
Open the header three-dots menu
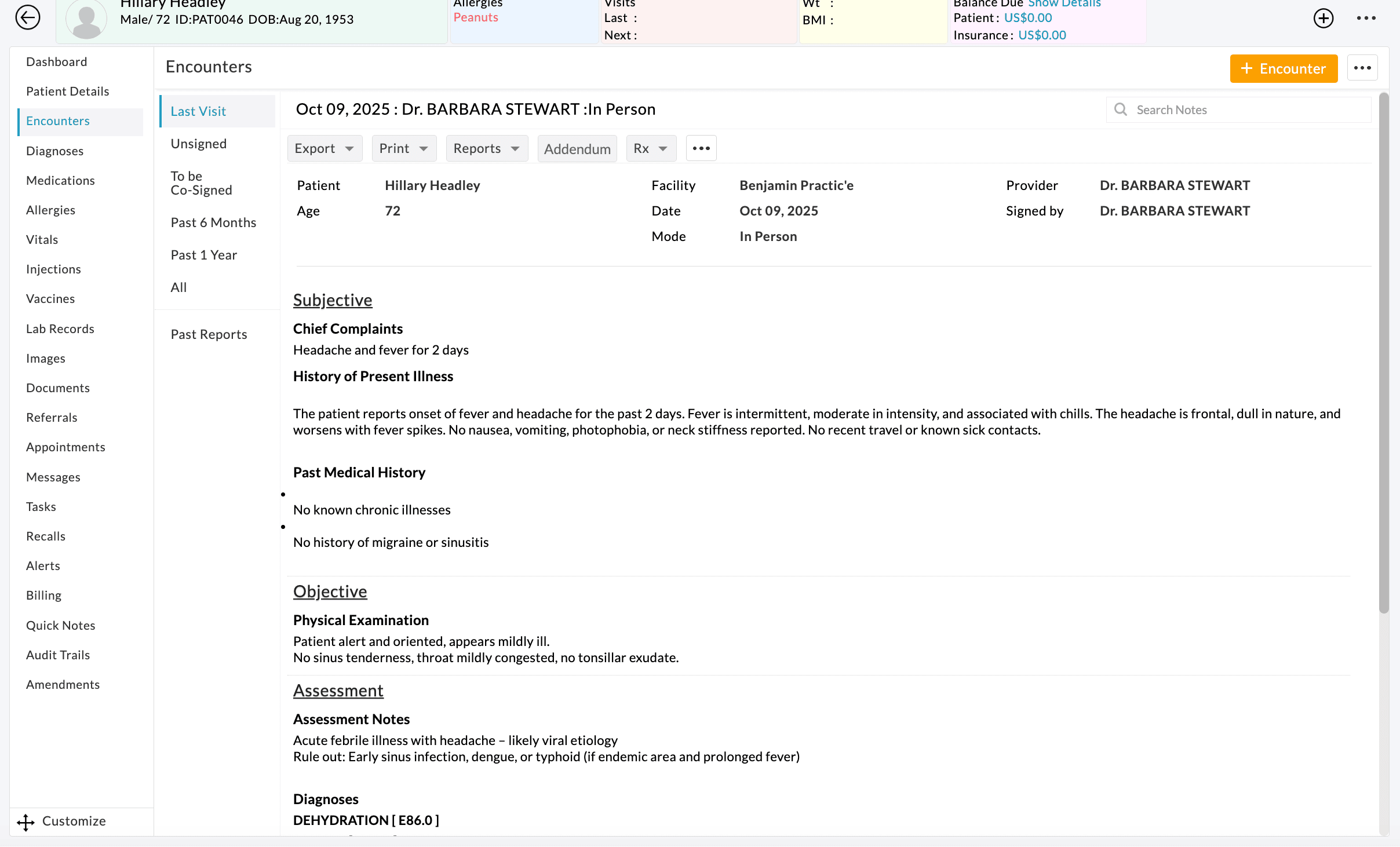pyautogui.click(x=1366, y=18)
